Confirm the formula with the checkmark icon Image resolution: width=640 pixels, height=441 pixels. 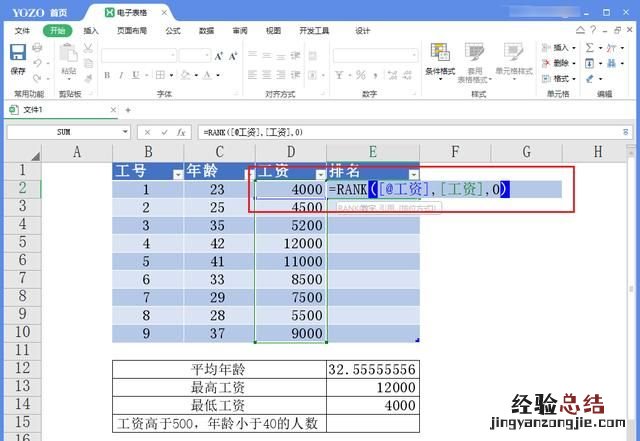pyautogui.click(x=164, y=131)
